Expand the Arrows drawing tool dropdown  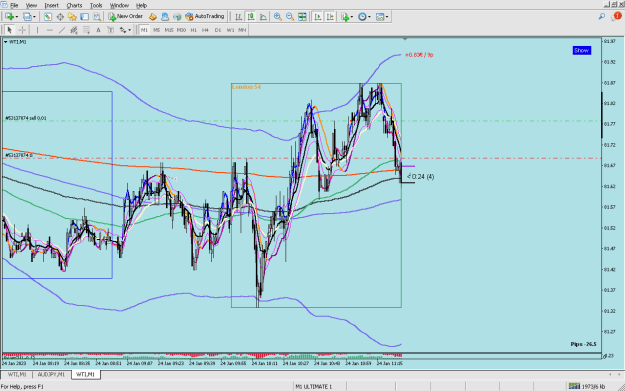(x=130, y=30)
